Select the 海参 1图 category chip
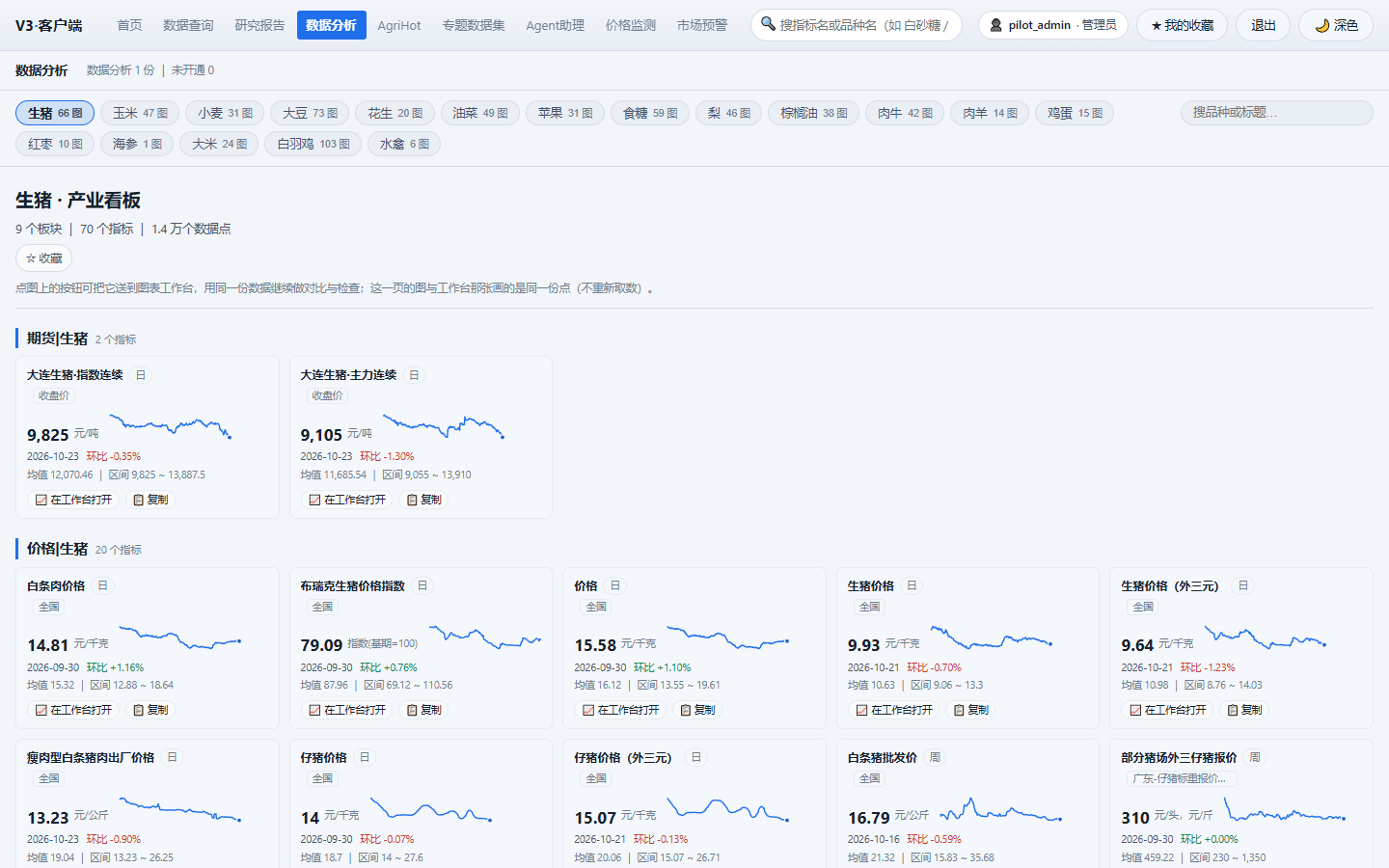Screen dimensions: 1389x868 pos(137,144)
